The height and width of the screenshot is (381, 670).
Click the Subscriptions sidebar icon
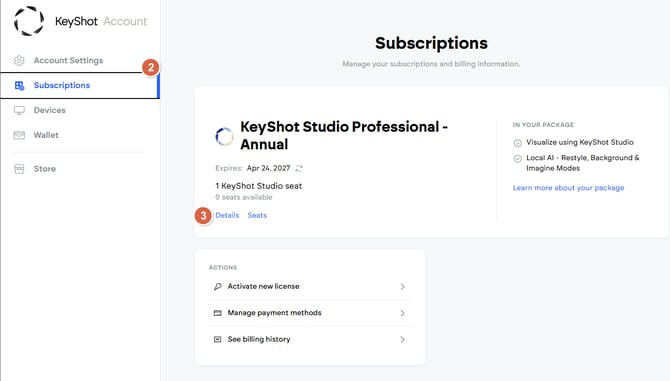pyautogui.click(x=19, y=85)
